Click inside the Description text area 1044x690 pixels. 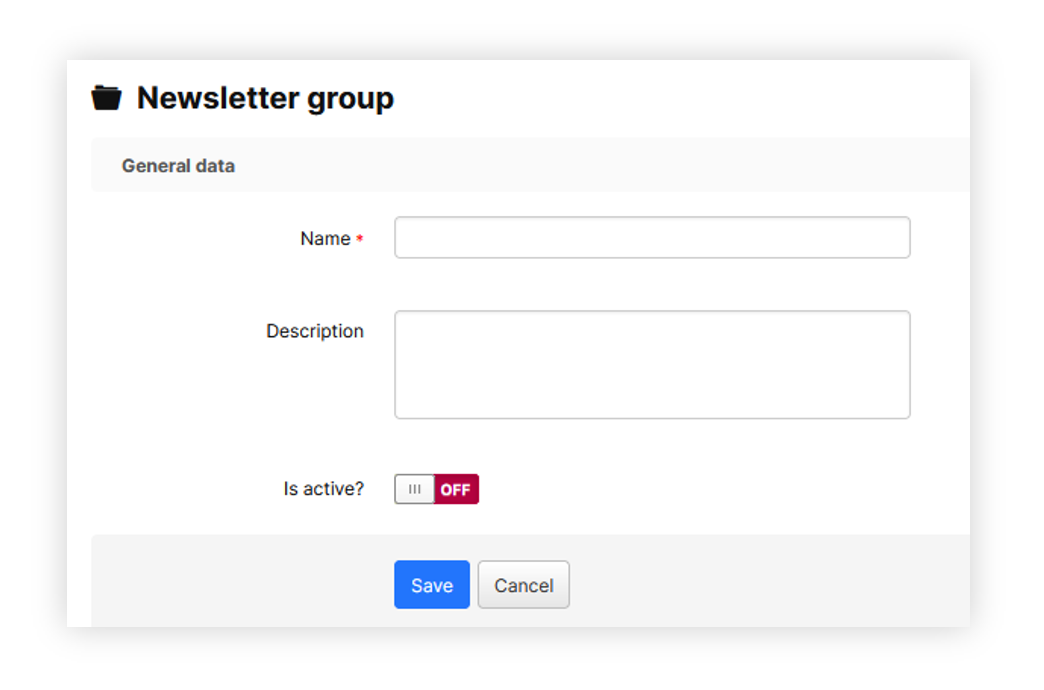tap(652, 364)
